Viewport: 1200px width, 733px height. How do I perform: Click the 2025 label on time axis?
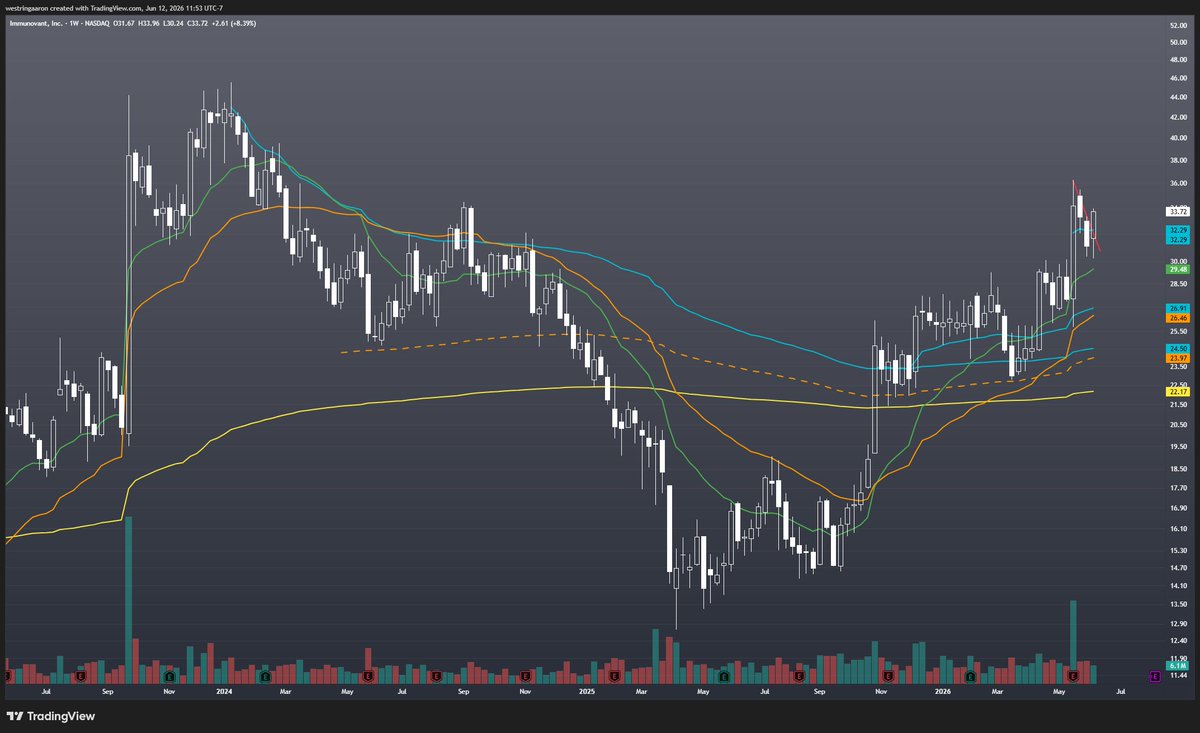click(x=587, y=691)
